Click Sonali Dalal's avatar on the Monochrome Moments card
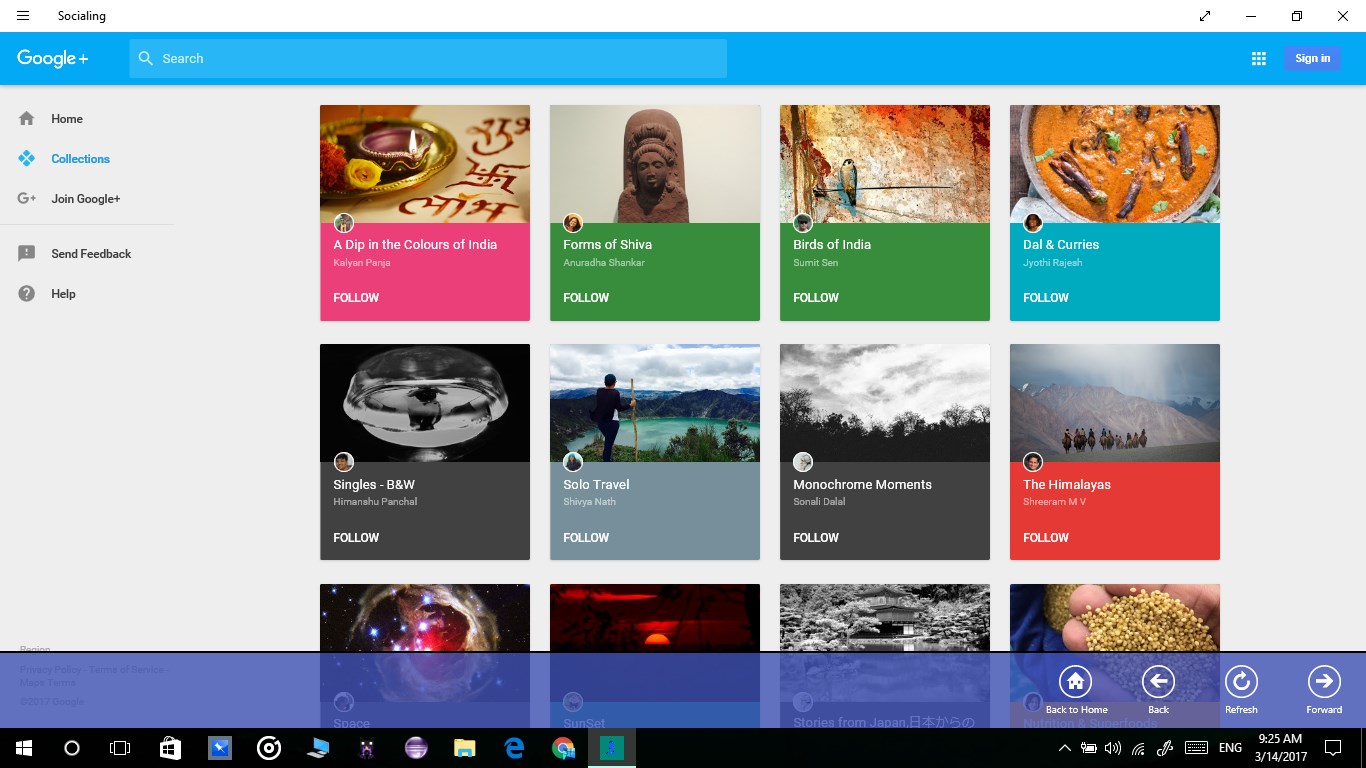The image size is (1366, 768). pos(803,462)
